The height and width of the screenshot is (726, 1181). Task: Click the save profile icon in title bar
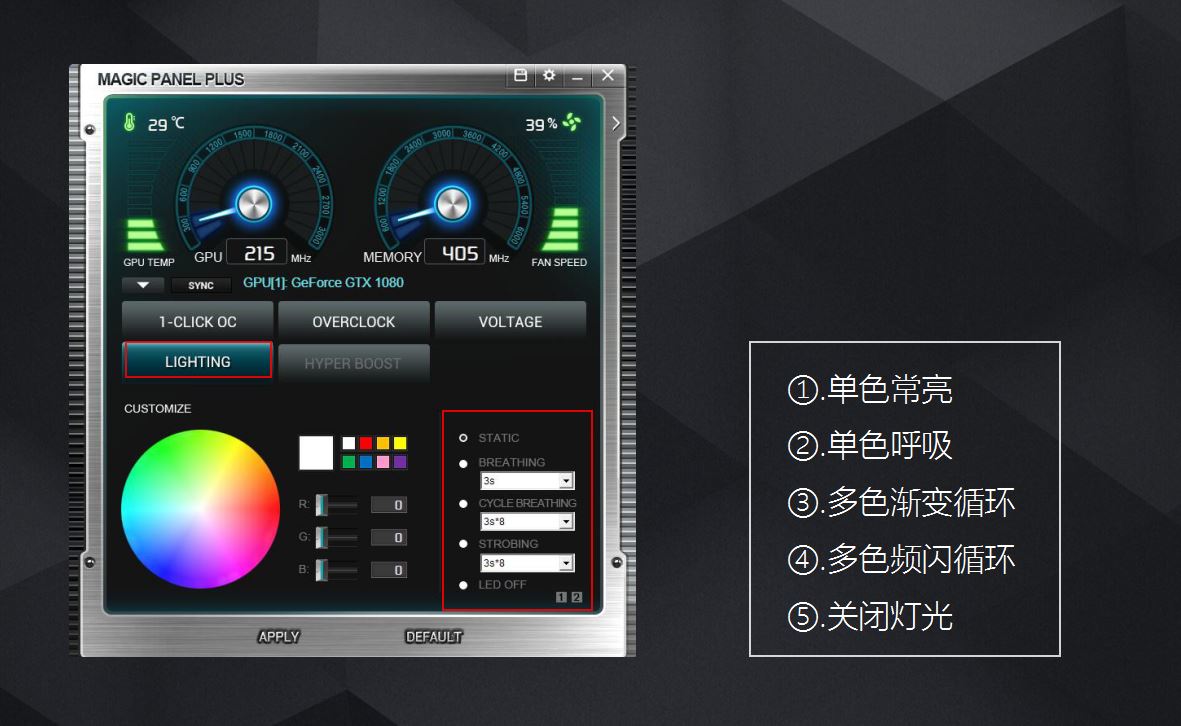pyautogui.click(x=520, y=75)
